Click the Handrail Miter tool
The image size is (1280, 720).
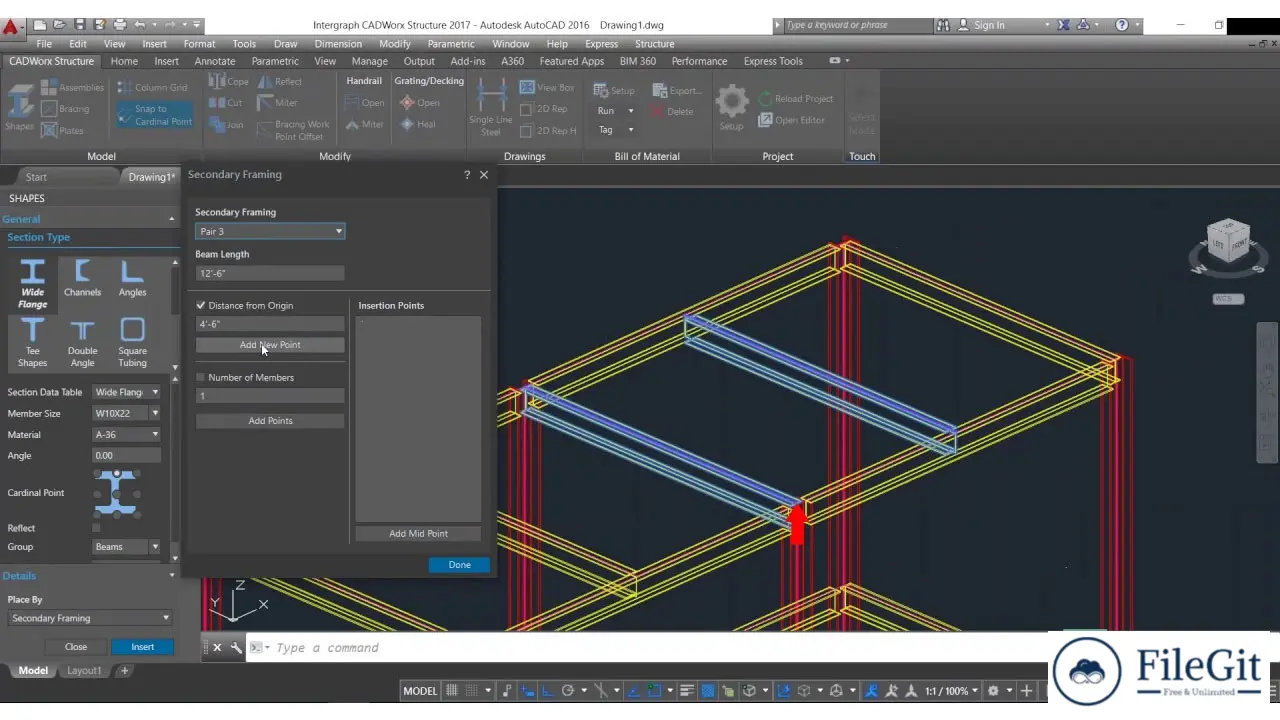365,124
